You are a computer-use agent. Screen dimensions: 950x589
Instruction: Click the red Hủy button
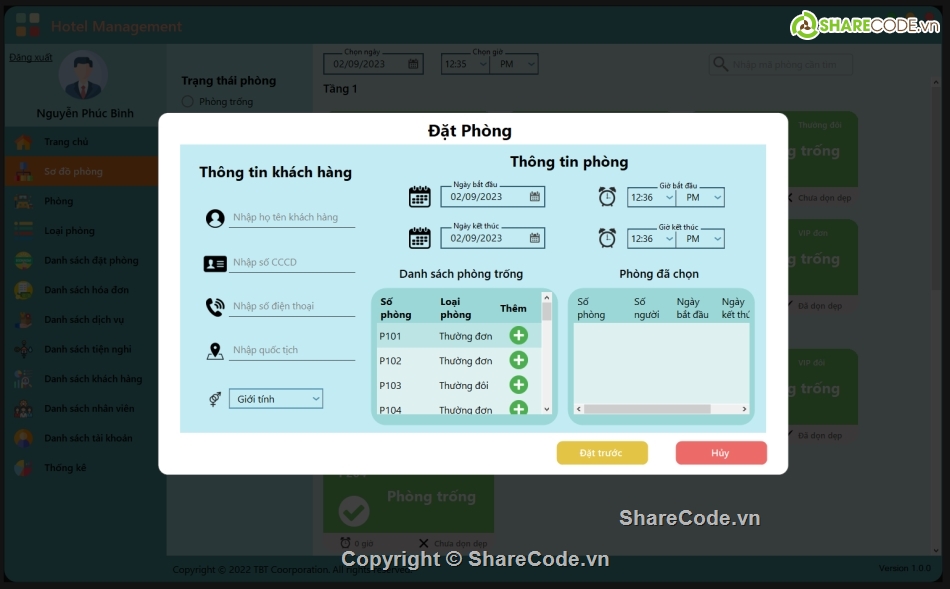720,453
